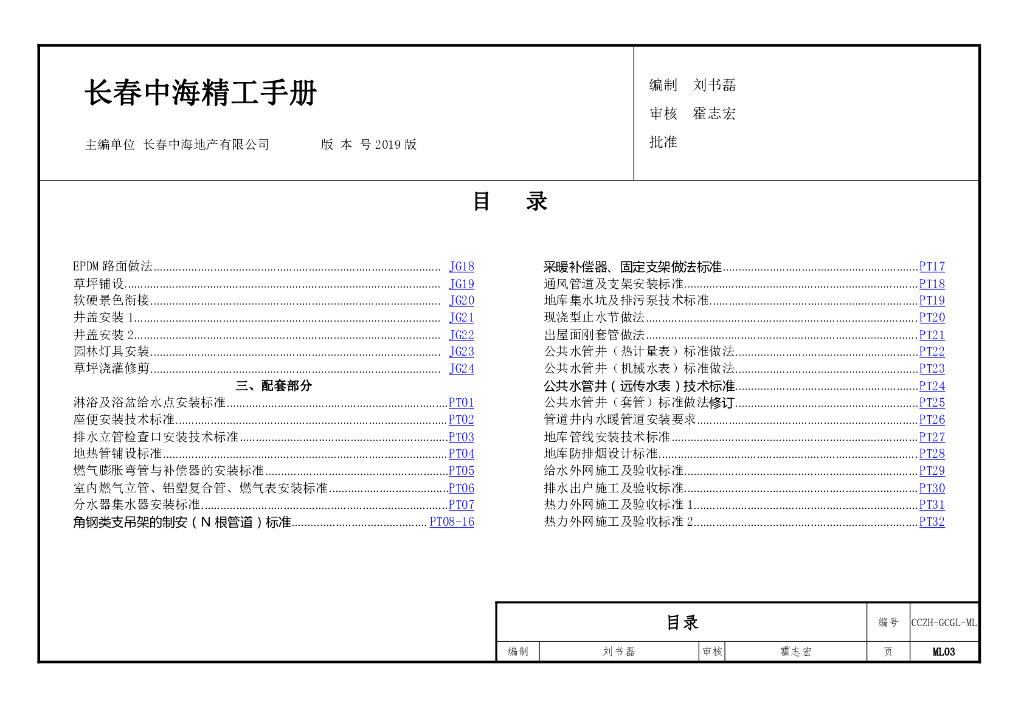Click the PT03 link
Viewport: 1024px width, 724px height.
[461, 437]
